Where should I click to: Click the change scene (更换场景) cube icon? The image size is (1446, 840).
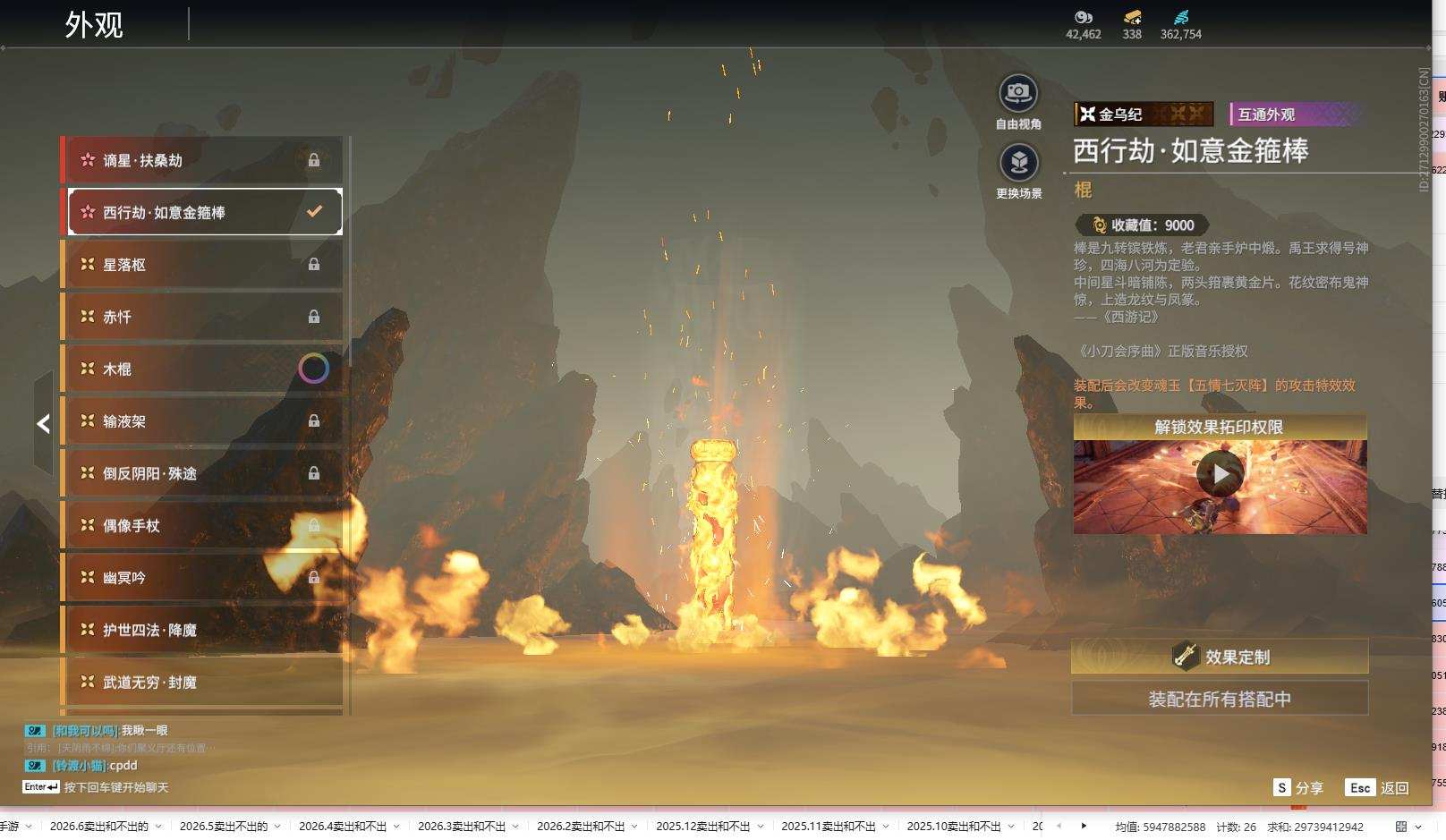coord(1018,163)
